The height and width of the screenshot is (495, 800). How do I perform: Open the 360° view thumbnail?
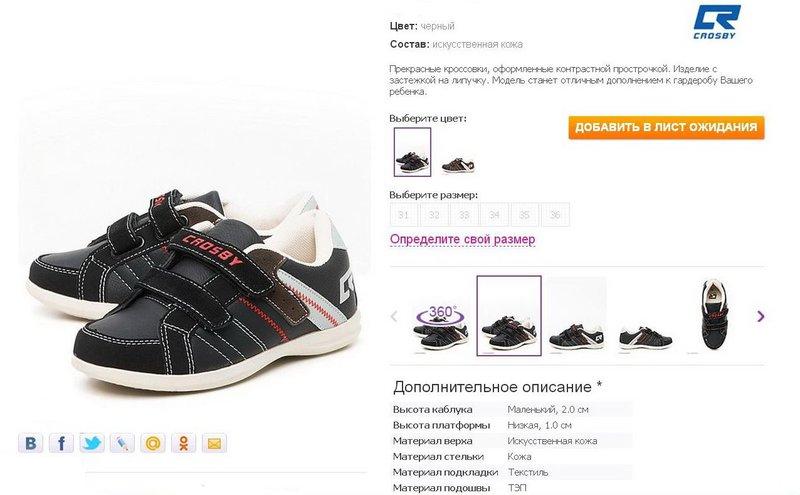tap(440, 328)
